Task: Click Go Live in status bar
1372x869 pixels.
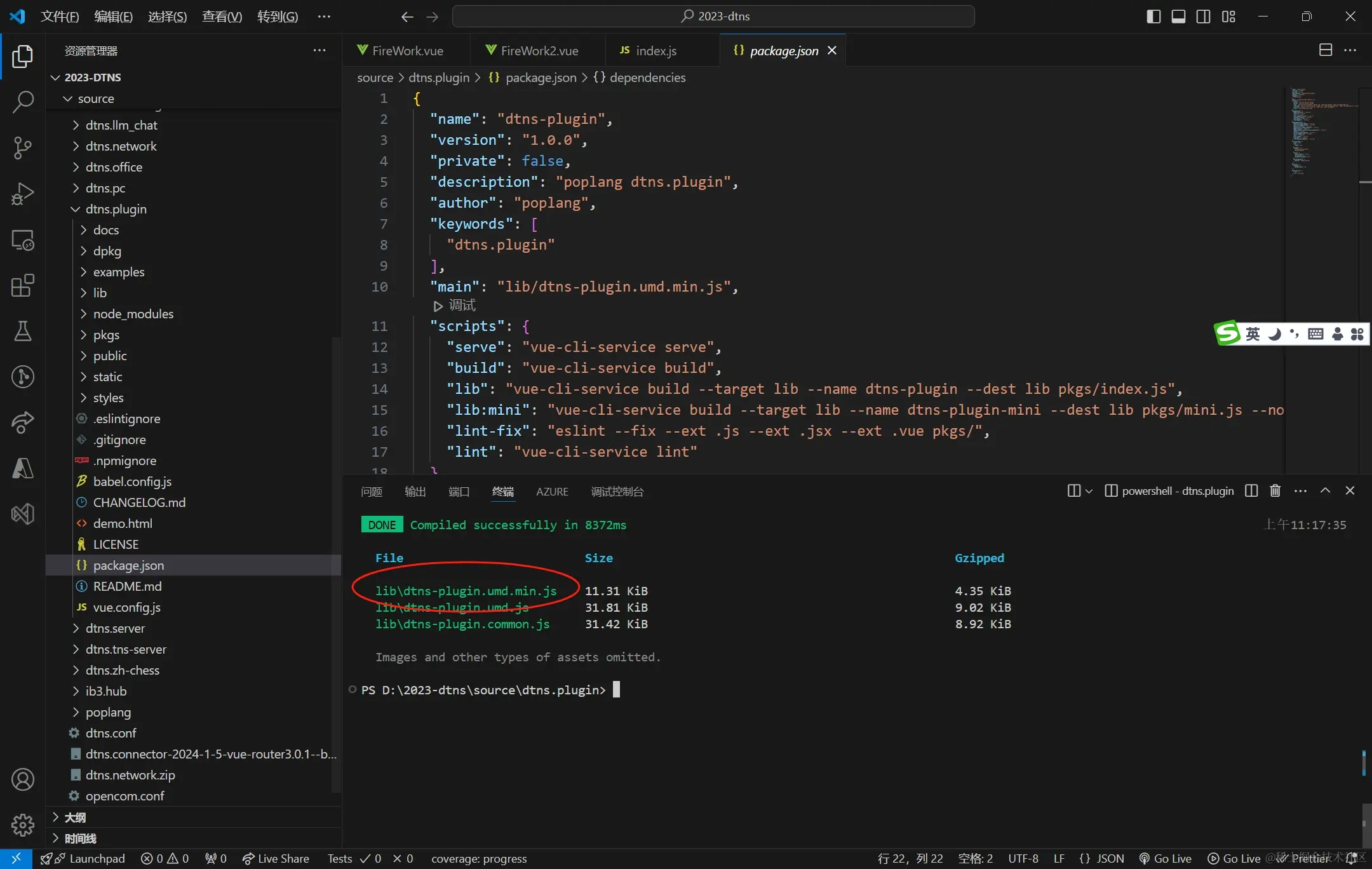Action: click(x=1166, y=858)
